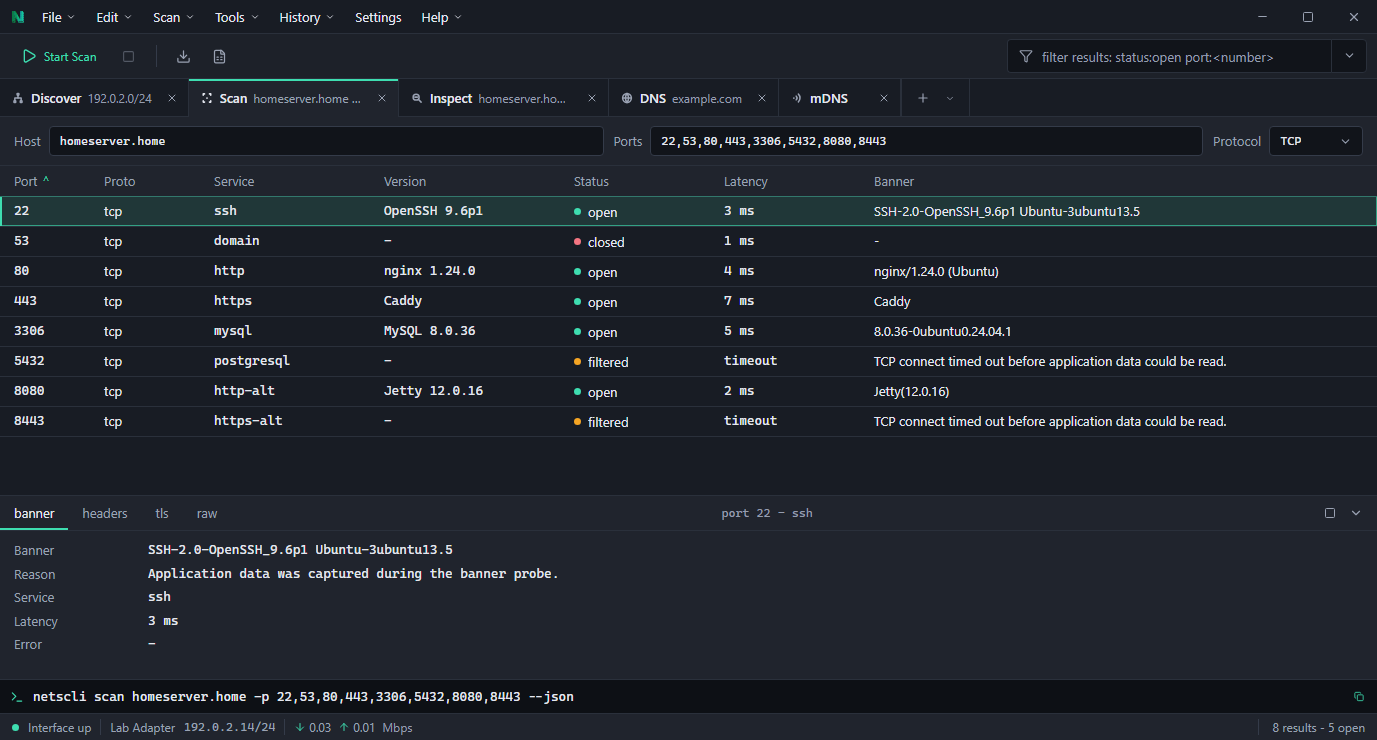Click the globe icon on DNS tab
The width and height of the screenshot is (1377, 740).
[627, 98]
